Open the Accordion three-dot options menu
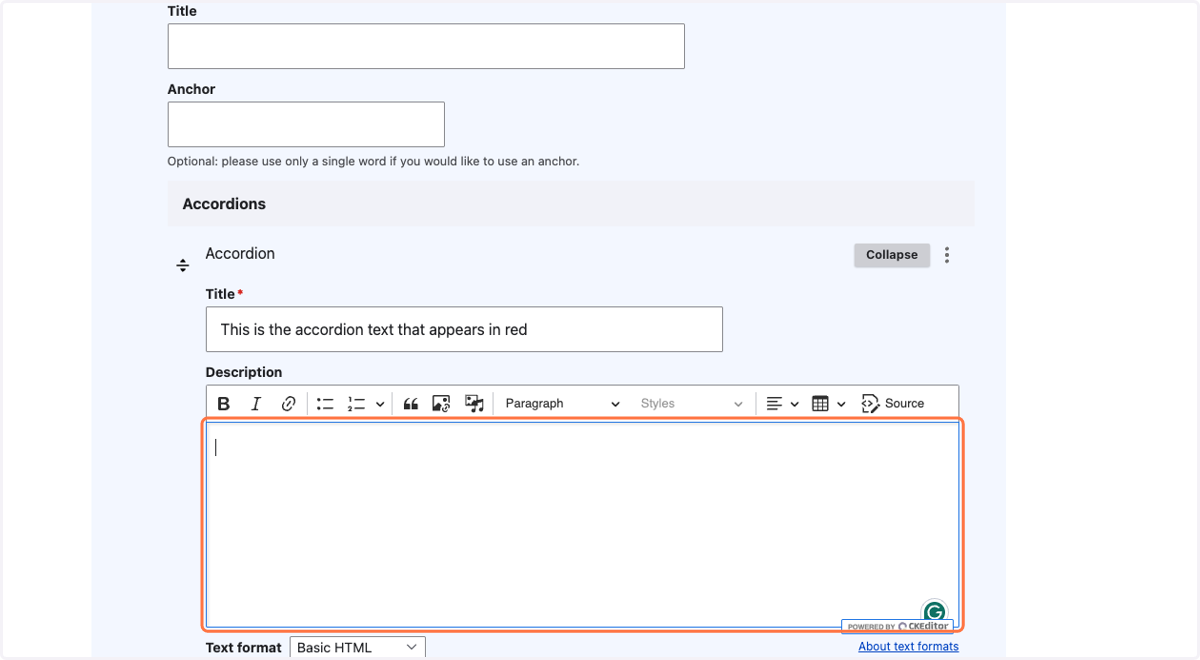 (x=947, y=255)
